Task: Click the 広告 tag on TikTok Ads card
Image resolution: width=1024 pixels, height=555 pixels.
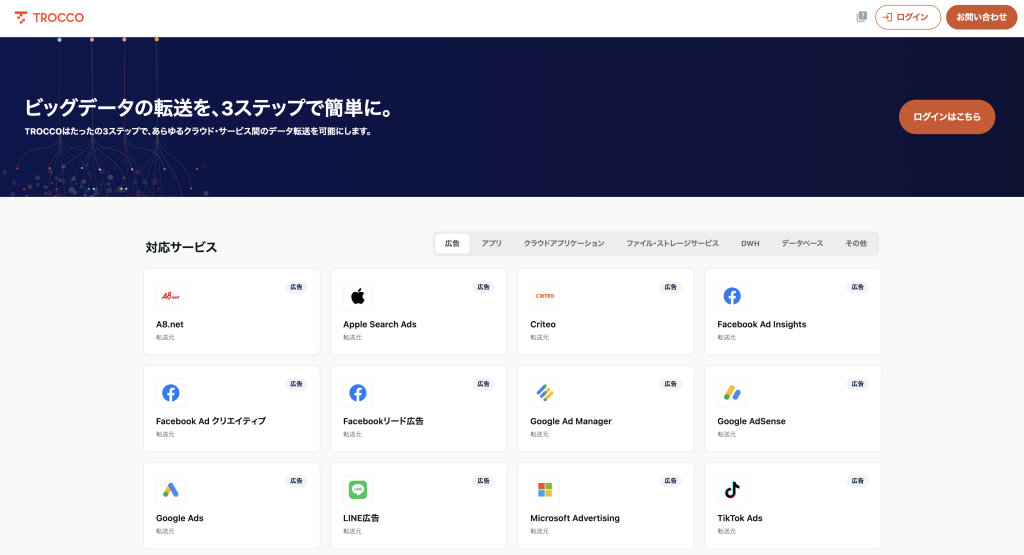Action: point(857,481)
